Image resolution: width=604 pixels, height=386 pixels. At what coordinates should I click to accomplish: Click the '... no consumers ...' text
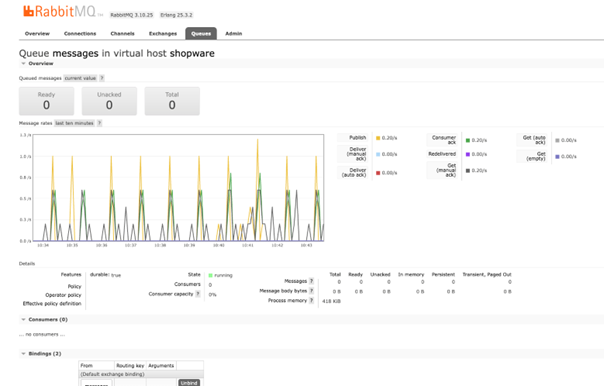pos(42,334)
